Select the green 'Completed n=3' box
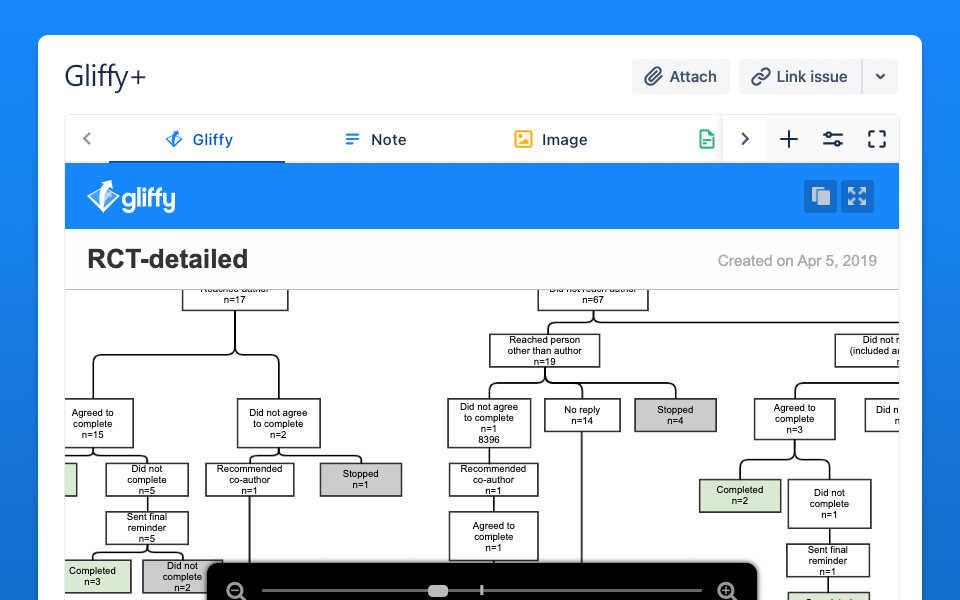This screenshot has height=600, width=960. [97, 576]
